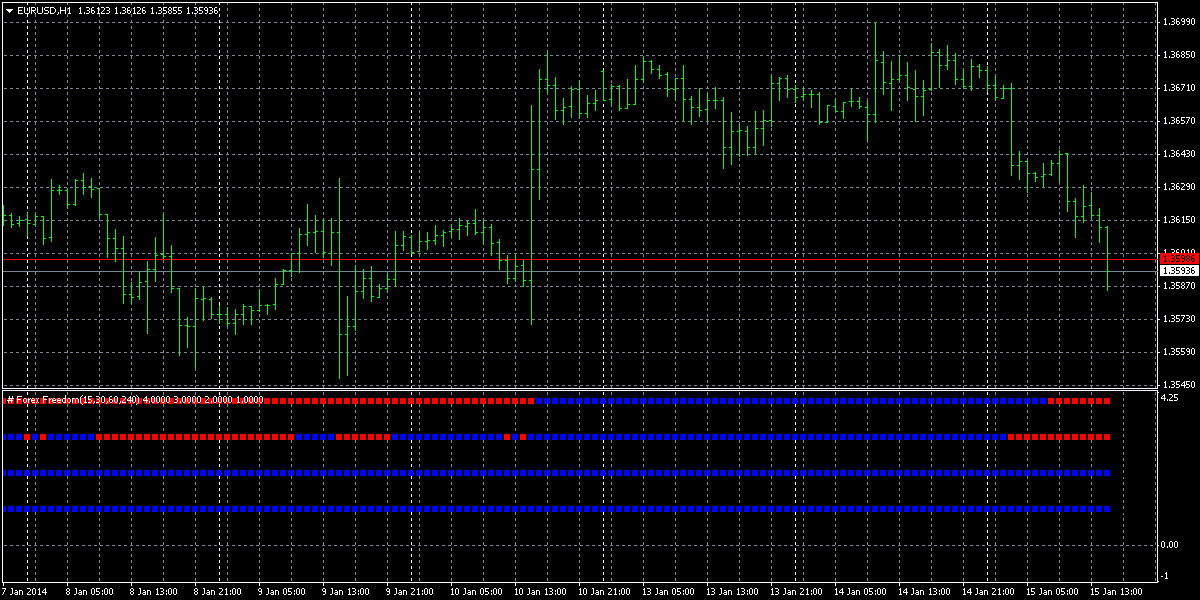Click the 14 Jan 13:00 time label
1200x600 pixels.
coord(922,591)
